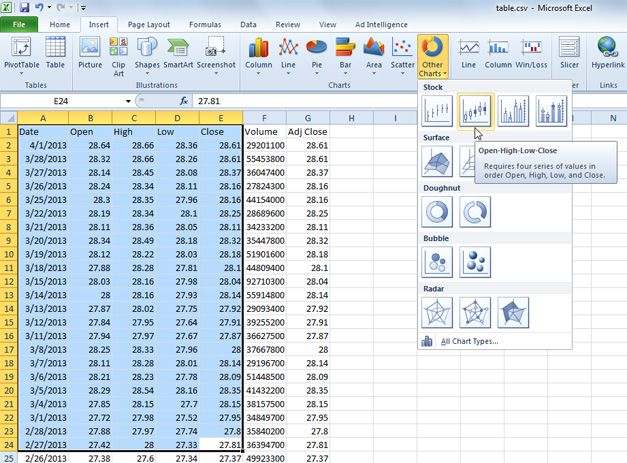Select column header G

293,118
